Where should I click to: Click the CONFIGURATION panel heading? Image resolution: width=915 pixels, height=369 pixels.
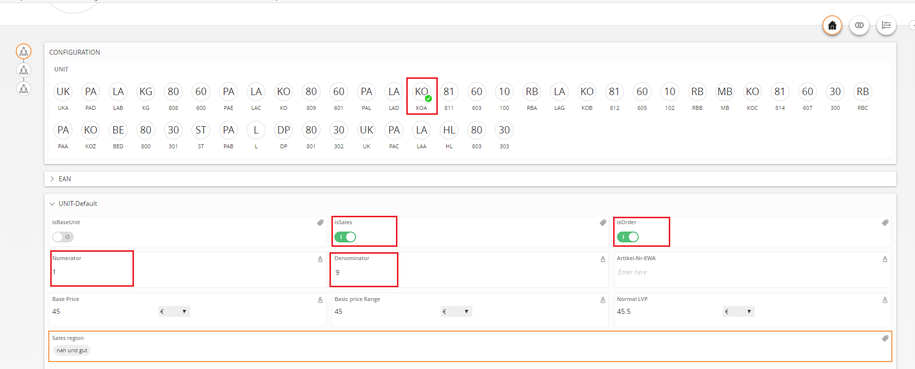74,53
